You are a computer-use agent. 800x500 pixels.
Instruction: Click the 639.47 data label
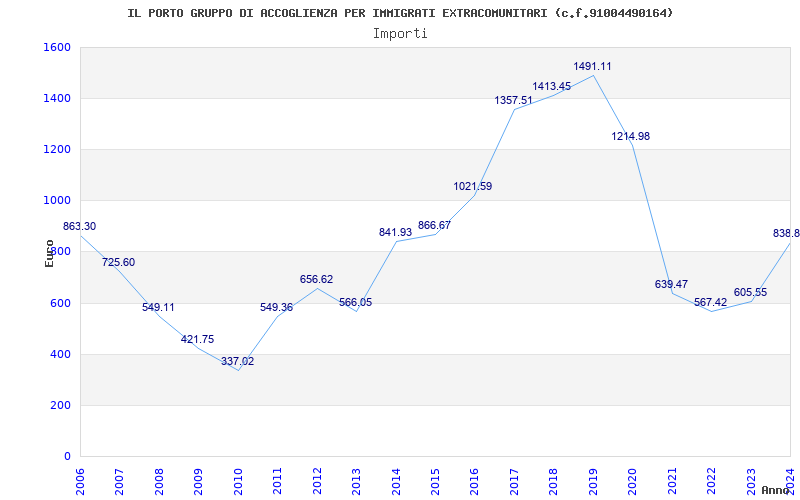tap(671, 284)
